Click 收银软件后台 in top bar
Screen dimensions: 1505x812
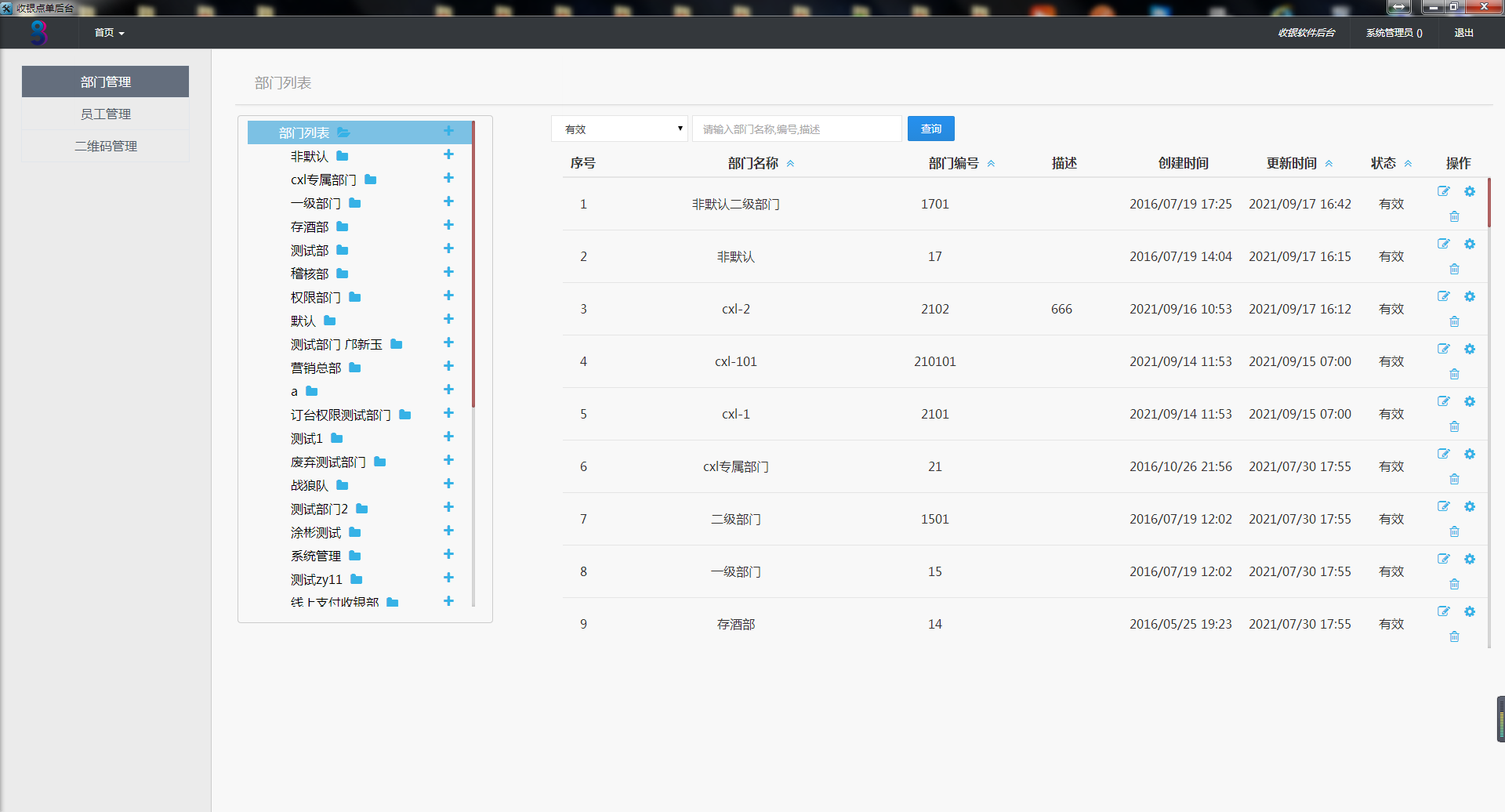[x=1307, y=33]
